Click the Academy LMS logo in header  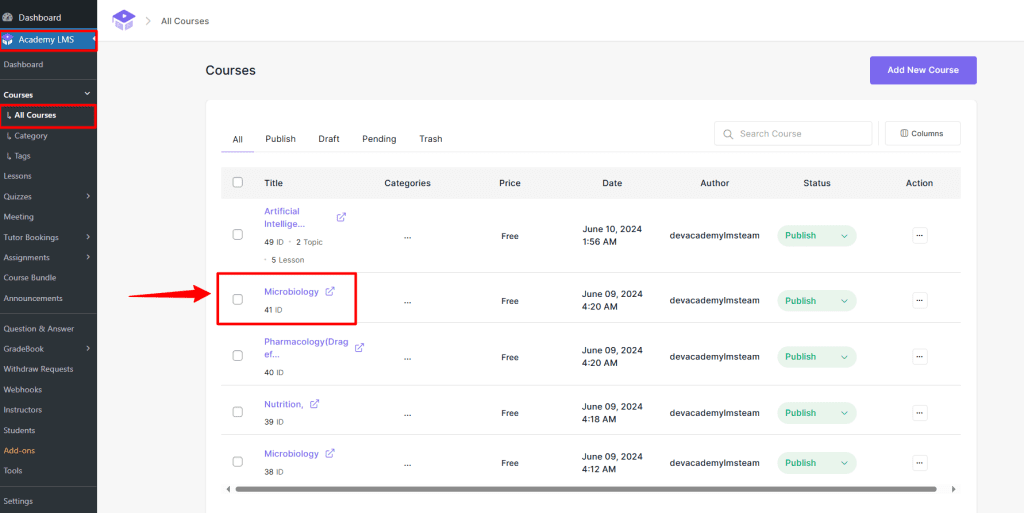point(123,20)
